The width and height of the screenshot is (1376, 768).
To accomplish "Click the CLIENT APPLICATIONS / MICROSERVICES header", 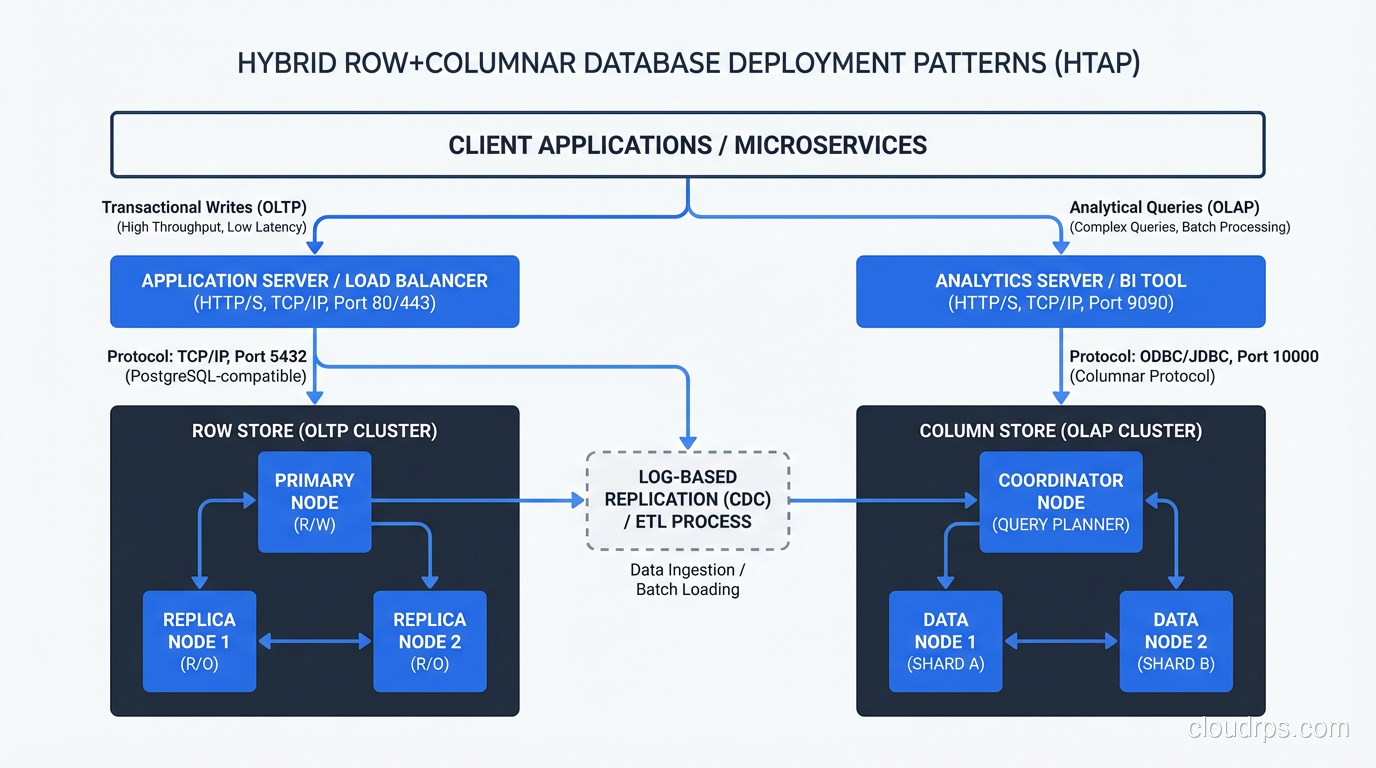I will pos(687,144).
